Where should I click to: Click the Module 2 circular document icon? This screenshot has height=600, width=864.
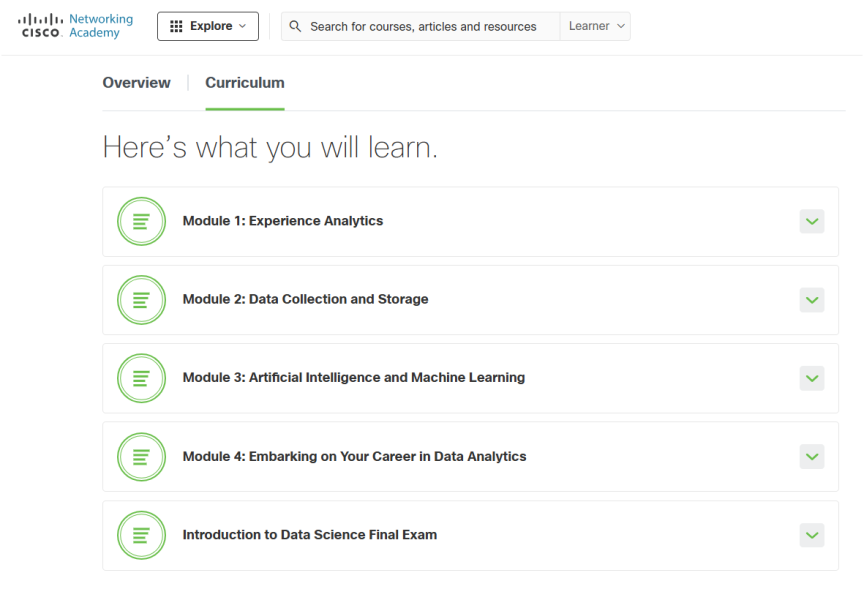142,300
